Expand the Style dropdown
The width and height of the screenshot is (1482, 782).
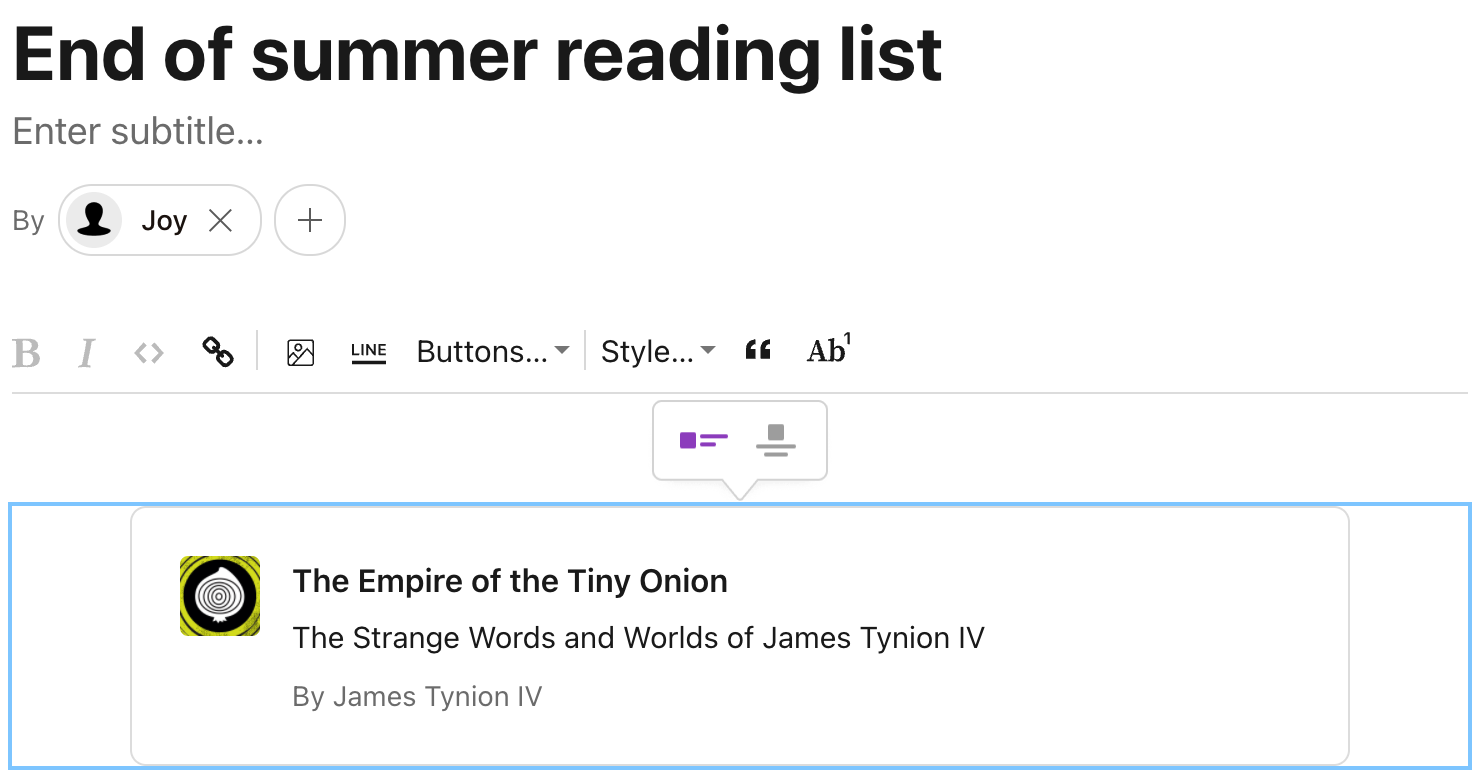click(658, 351)
